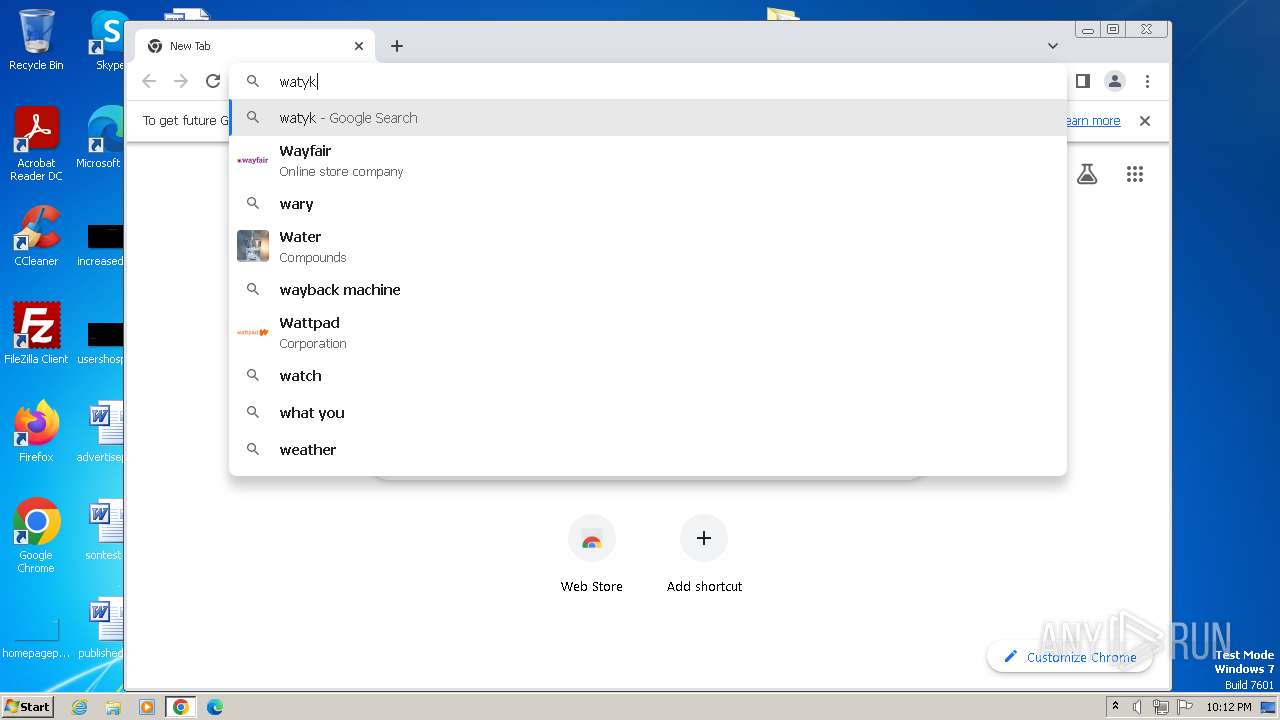Open the Google Chrome desktop icon
This screenshot has width=1280, height=720.
36,536
